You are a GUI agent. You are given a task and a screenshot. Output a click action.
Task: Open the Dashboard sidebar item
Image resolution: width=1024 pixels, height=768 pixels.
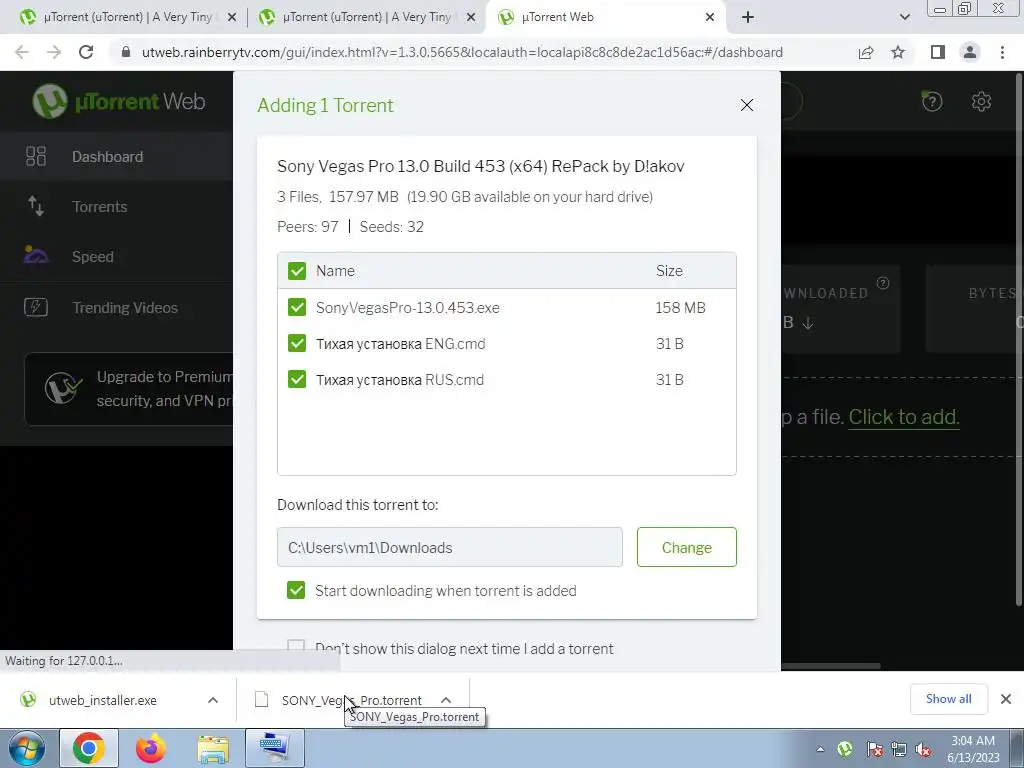(x=116, y=157)
